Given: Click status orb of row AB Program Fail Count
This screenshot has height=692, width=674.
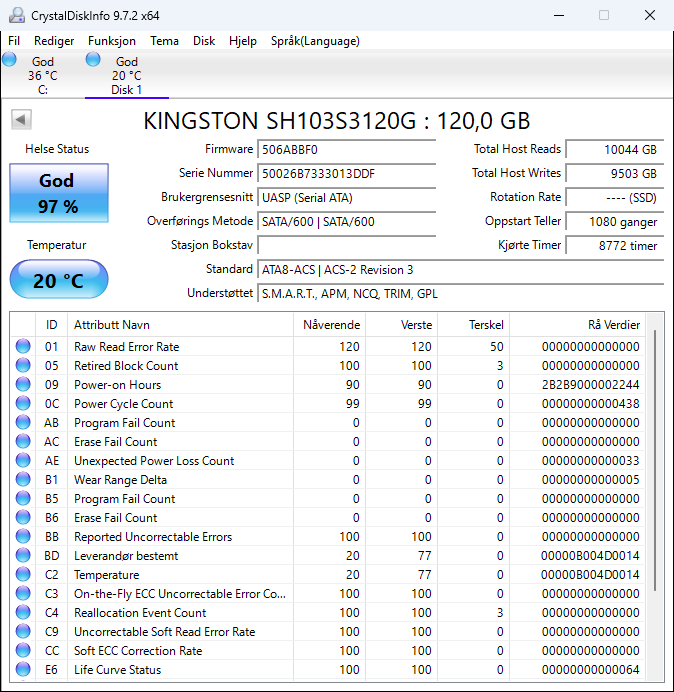Looking at the screenshot, I should [x=23, y=422].
